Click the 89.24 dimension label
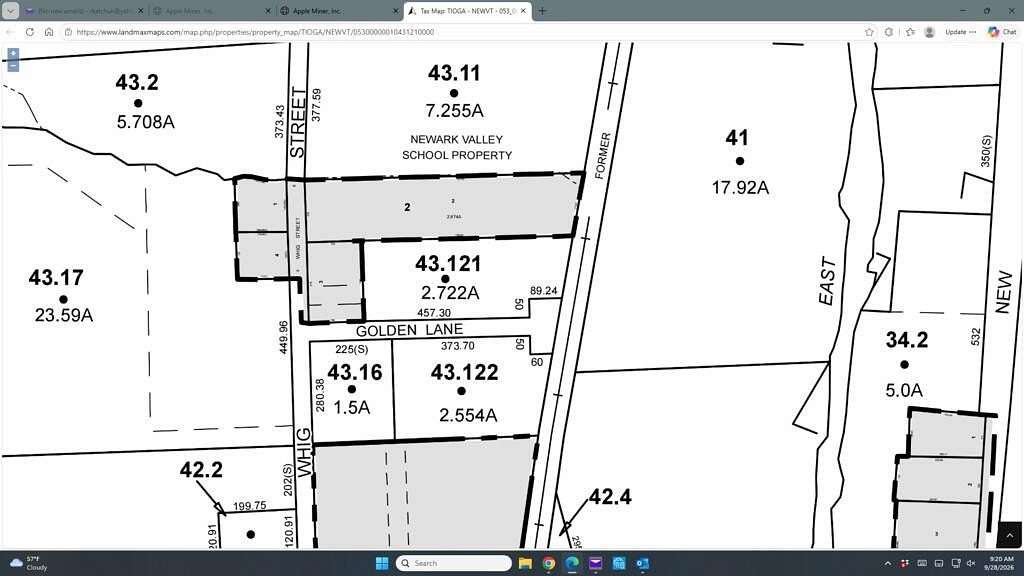Viewport: 1024px width, 576px height. (544, 291)
